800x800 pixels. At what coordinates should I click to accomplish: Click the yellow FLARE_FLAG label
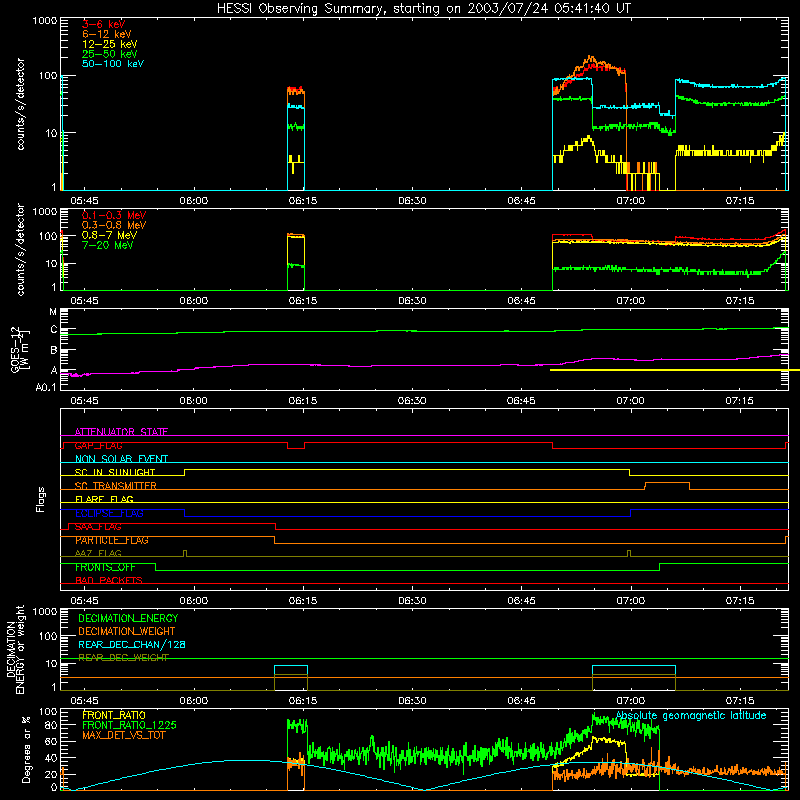(x=104, y=499)
